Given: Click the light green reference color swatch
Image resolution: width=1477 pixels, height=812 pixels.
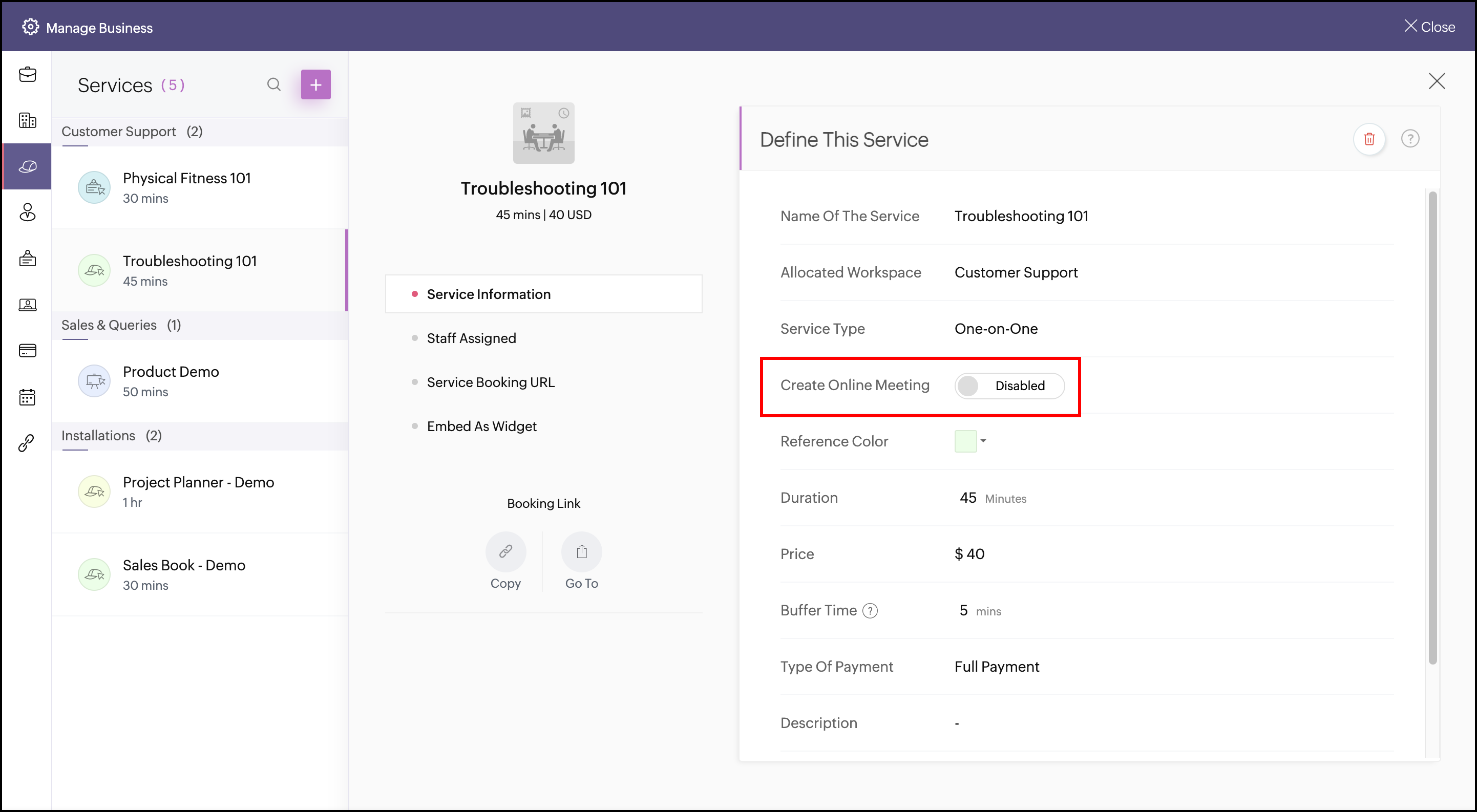Looking at the screenshot, I should 965,441.
